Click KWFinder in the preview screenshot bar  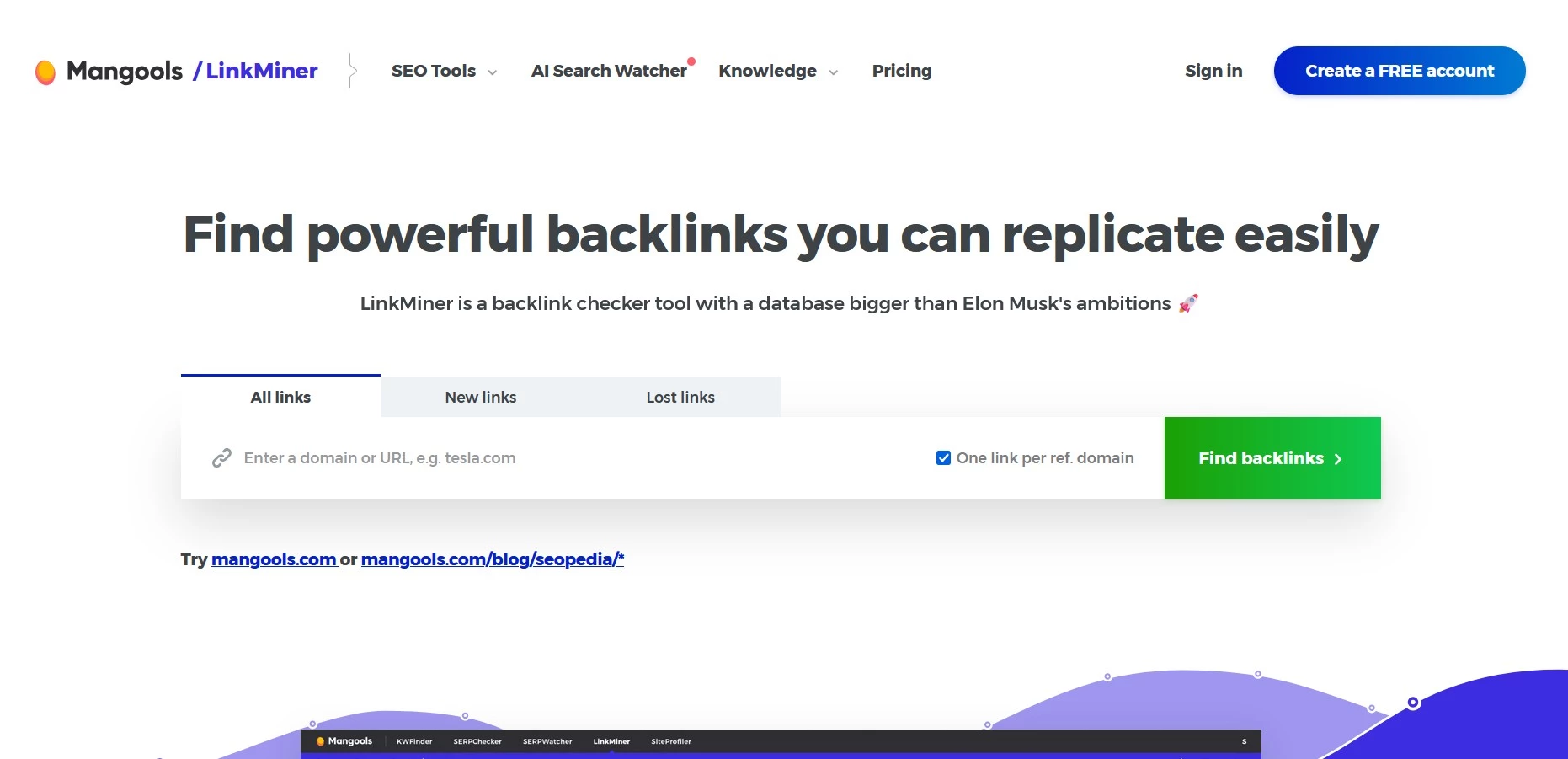[414, 741]
